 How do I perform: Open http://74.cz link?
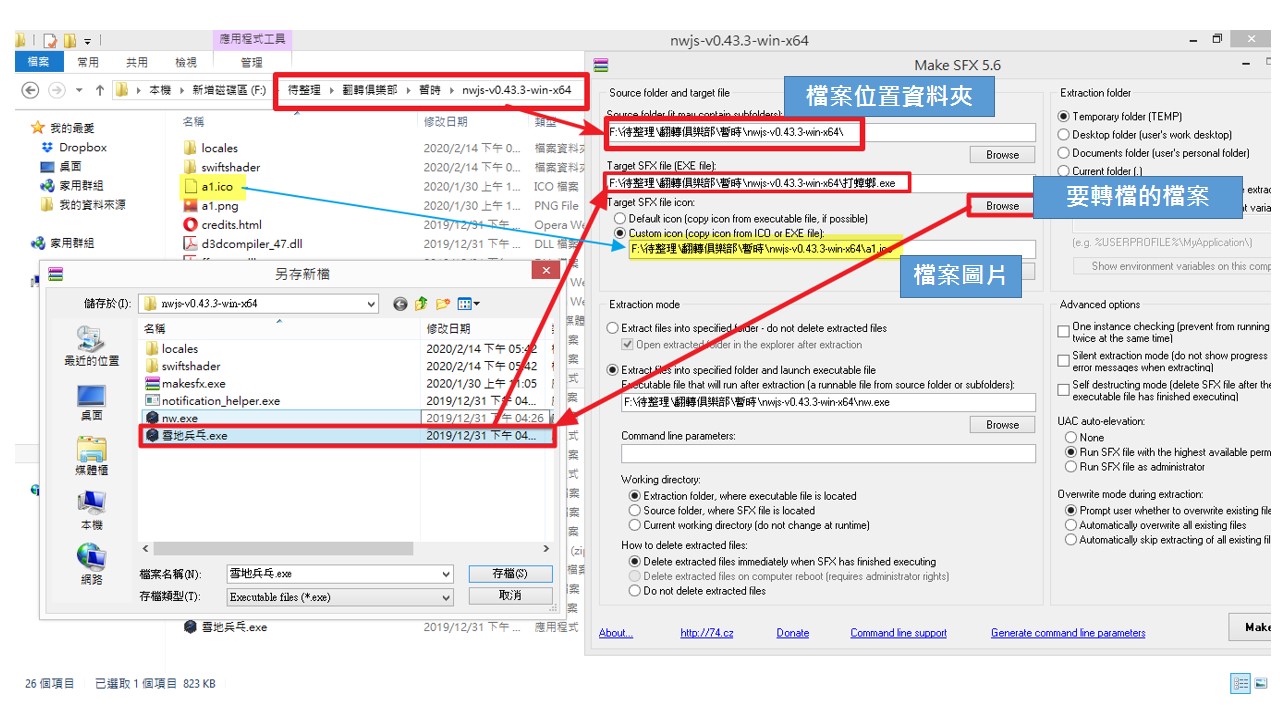point(707,633)
